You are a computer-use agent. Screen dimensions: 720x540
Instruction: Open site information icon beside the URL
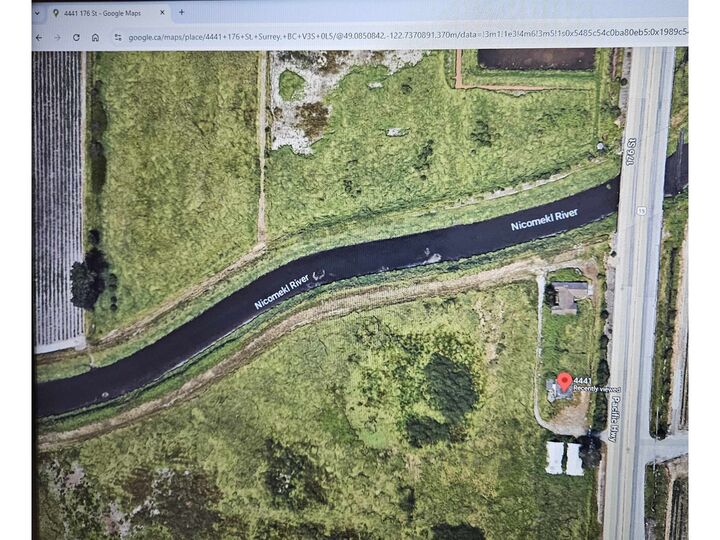117,37
